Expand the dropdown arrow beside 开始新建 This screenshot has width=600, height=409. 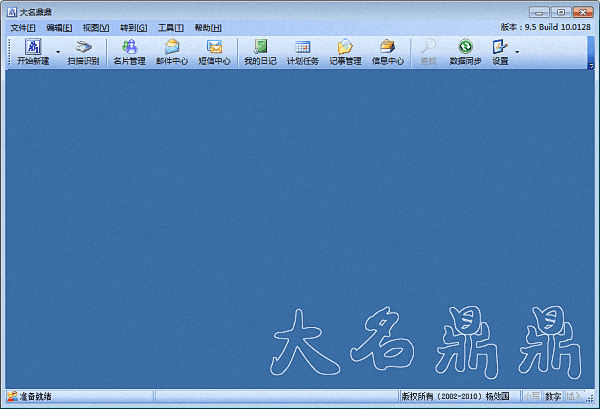[58, 51]
